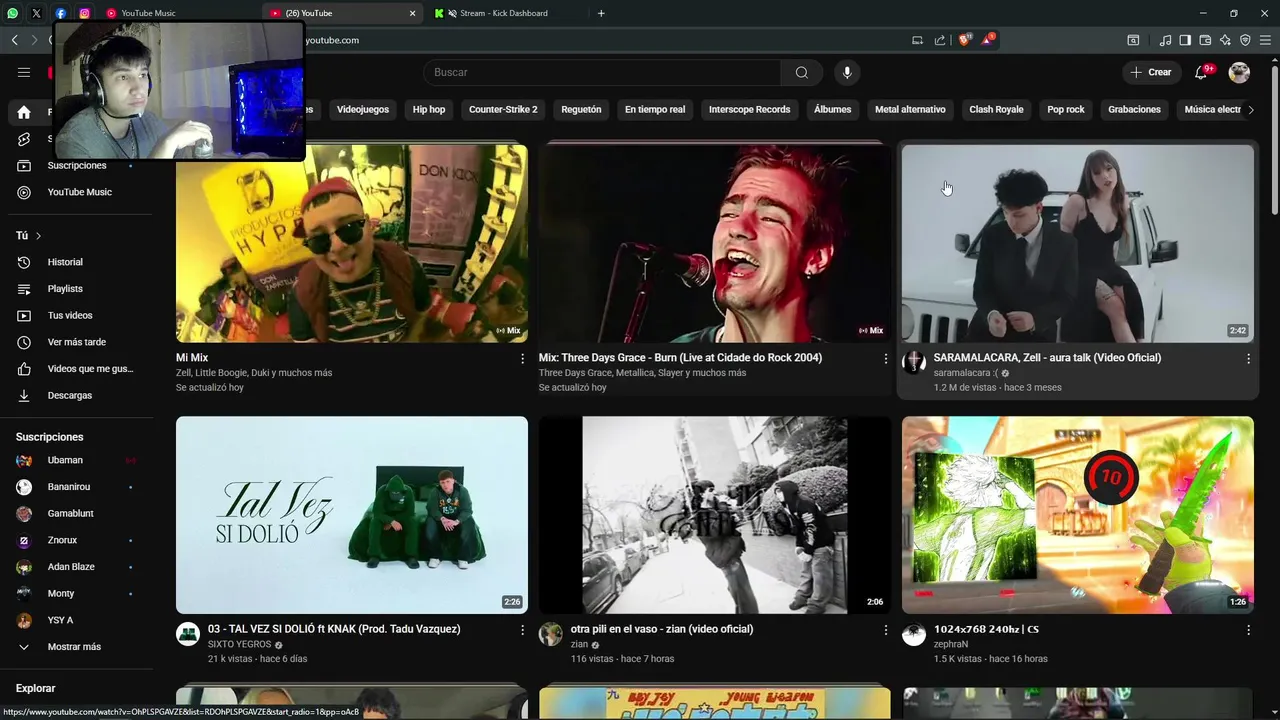Open options for Mi Mix video
This screenshot has height=720, width=1280.
tap(522, 358)
